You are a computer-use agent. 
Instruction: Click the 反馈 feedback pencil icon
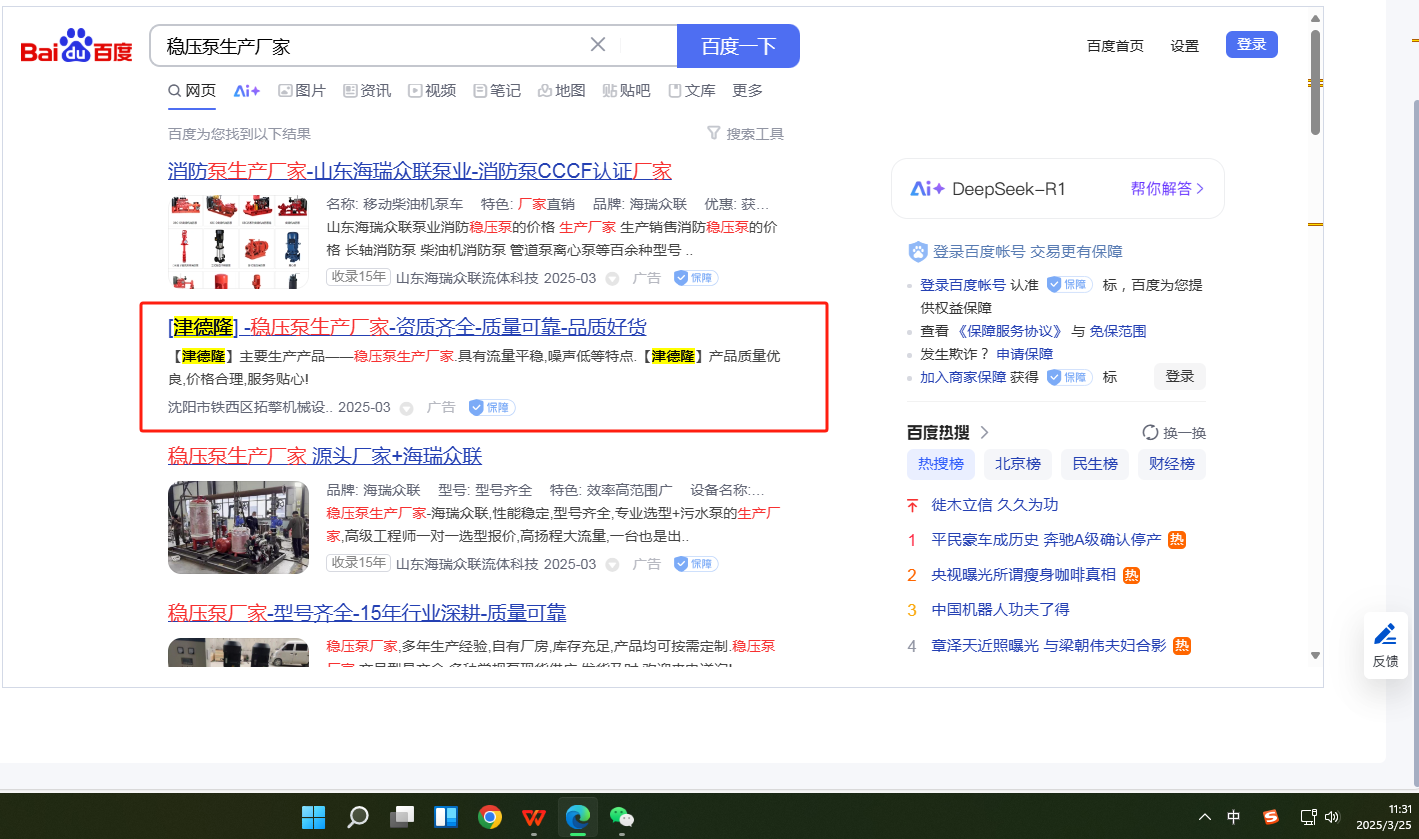point(1385,634)
